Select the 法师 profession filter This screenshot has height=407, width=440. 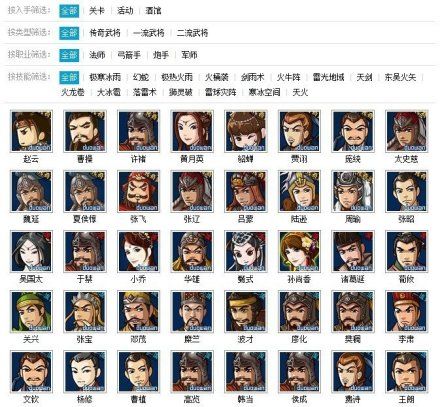[97, 55]
